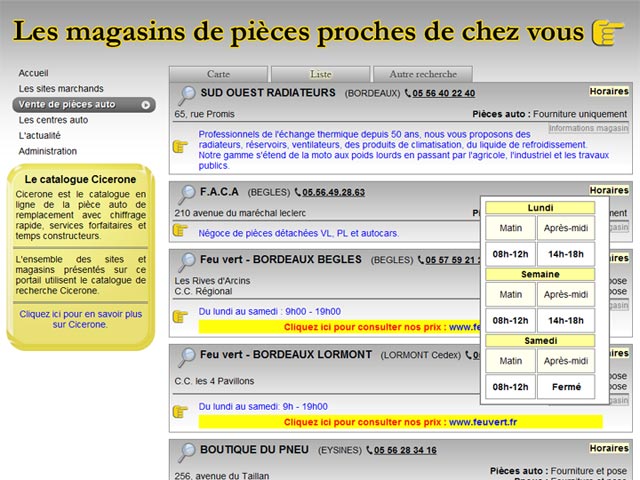Click the Semaine header in the hours popup
Screen dimensions: 640x480
pos(540,274)
